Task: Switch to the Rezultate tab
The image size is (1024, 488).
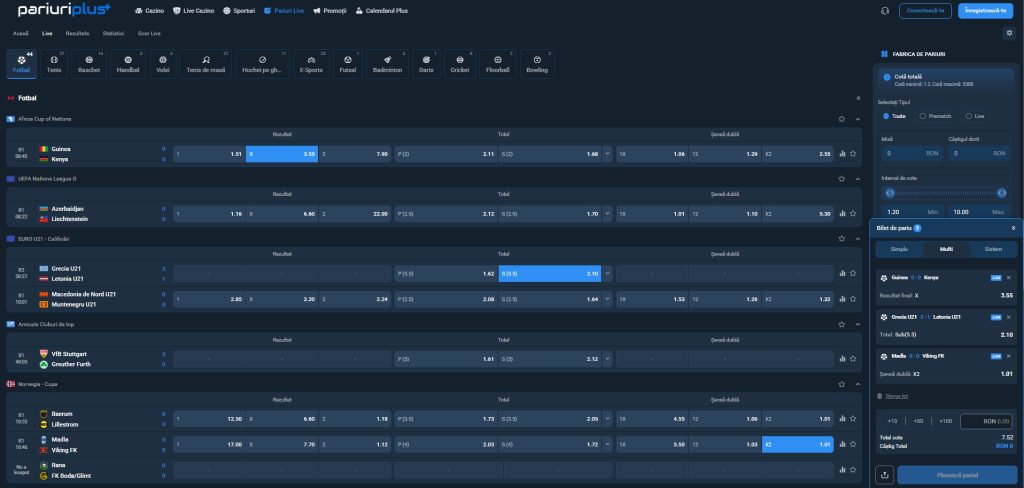Action: click(77, 33)
